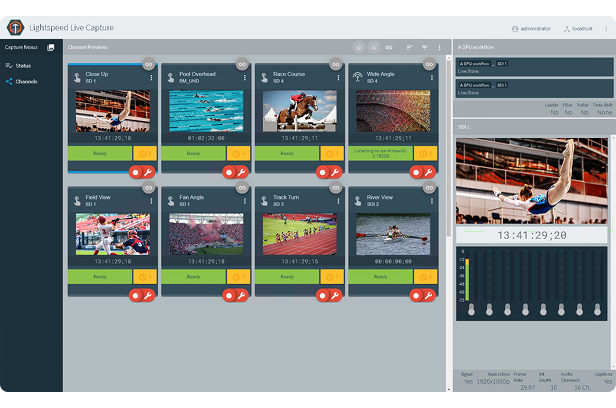Viewport: 616px width, 408px height.
Task: Select Channels in the left sidebar
Action: 26,81
